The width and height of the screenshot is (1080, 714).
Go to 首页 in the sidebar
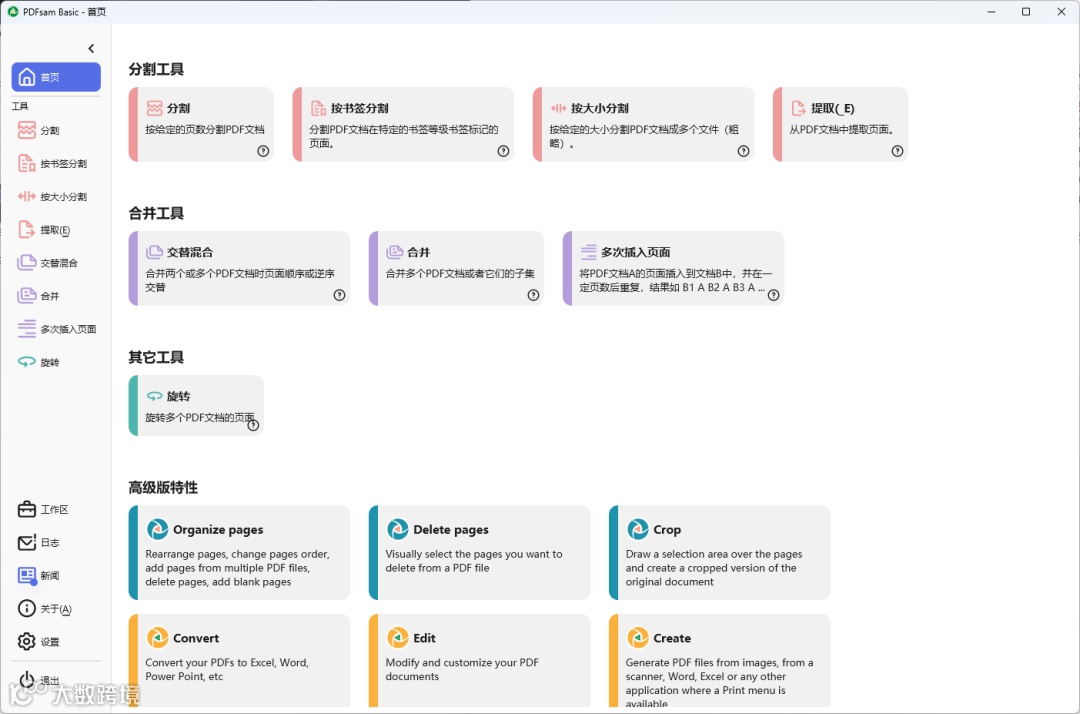(x=56, y=77)
